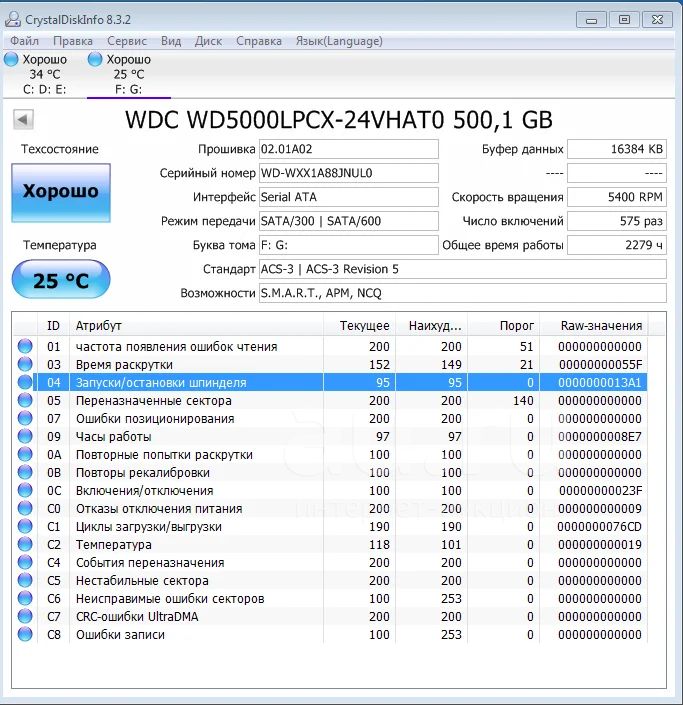This screenshot has height=705, width=683.
Task: Click the Буква тома field F: G:
Action: (x=348, y=245)
